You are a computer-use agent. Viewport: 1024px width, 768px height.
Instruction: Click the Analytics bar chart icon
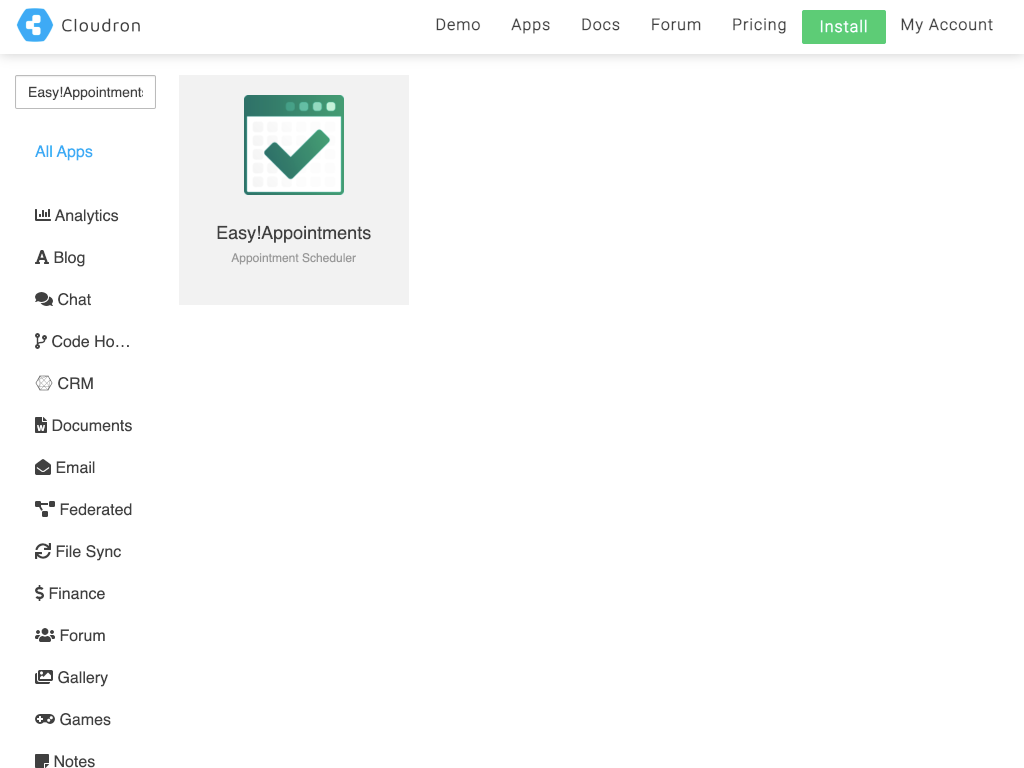point(42,215)
